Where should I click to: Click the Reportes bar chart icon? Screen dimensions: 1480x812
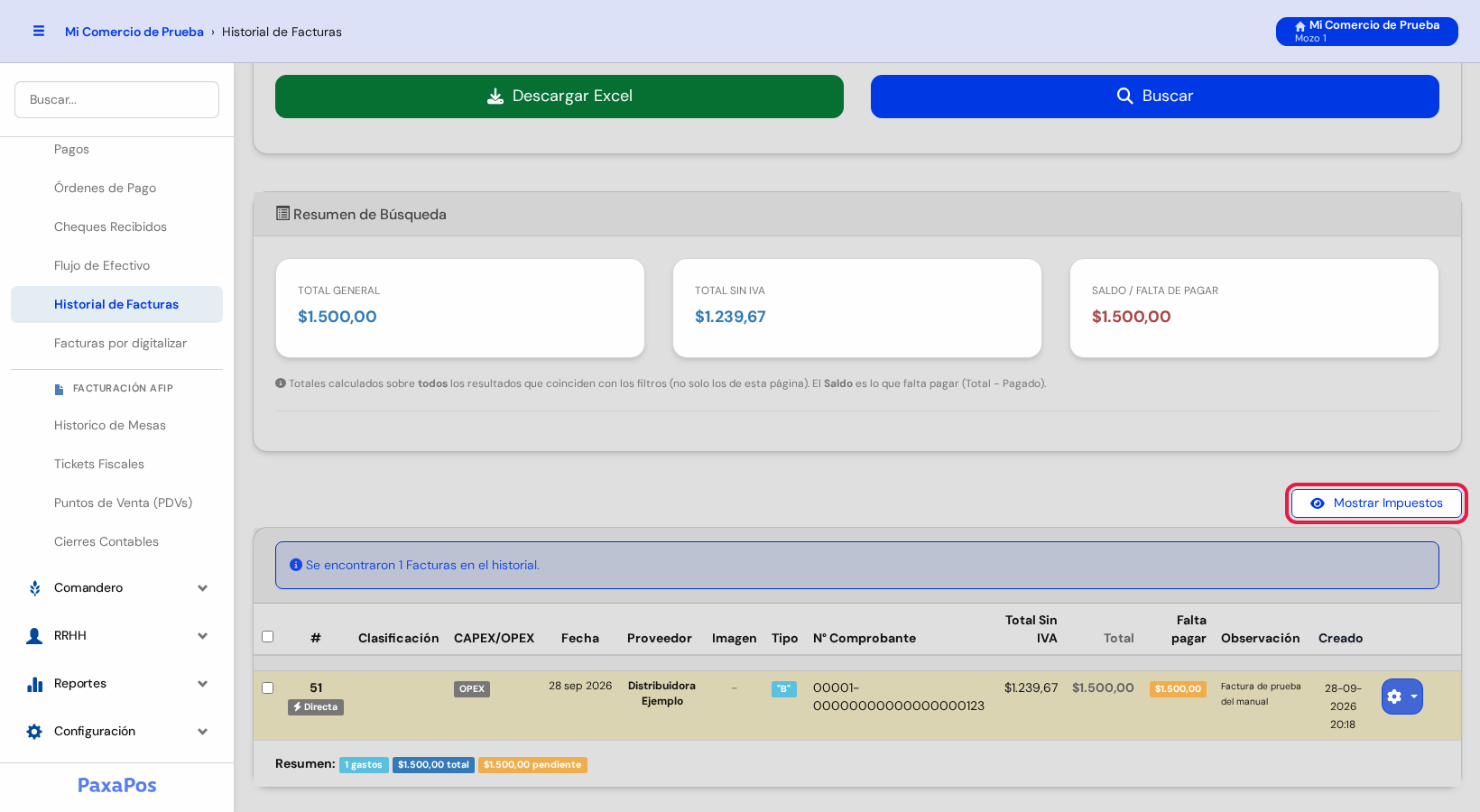click(x=34, y=684)
